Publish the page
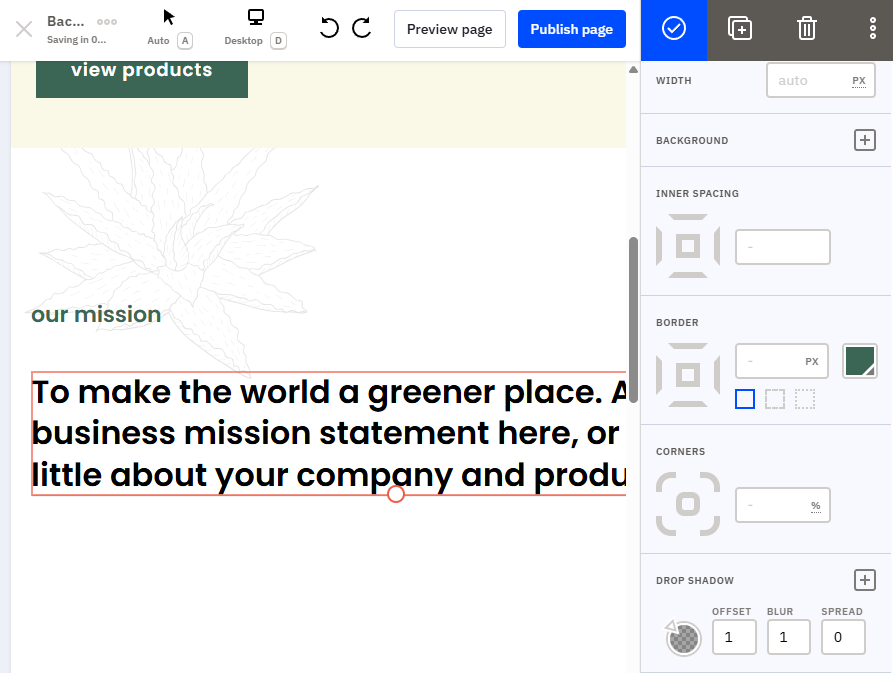The image size is (893, 673). pos(571,29)
